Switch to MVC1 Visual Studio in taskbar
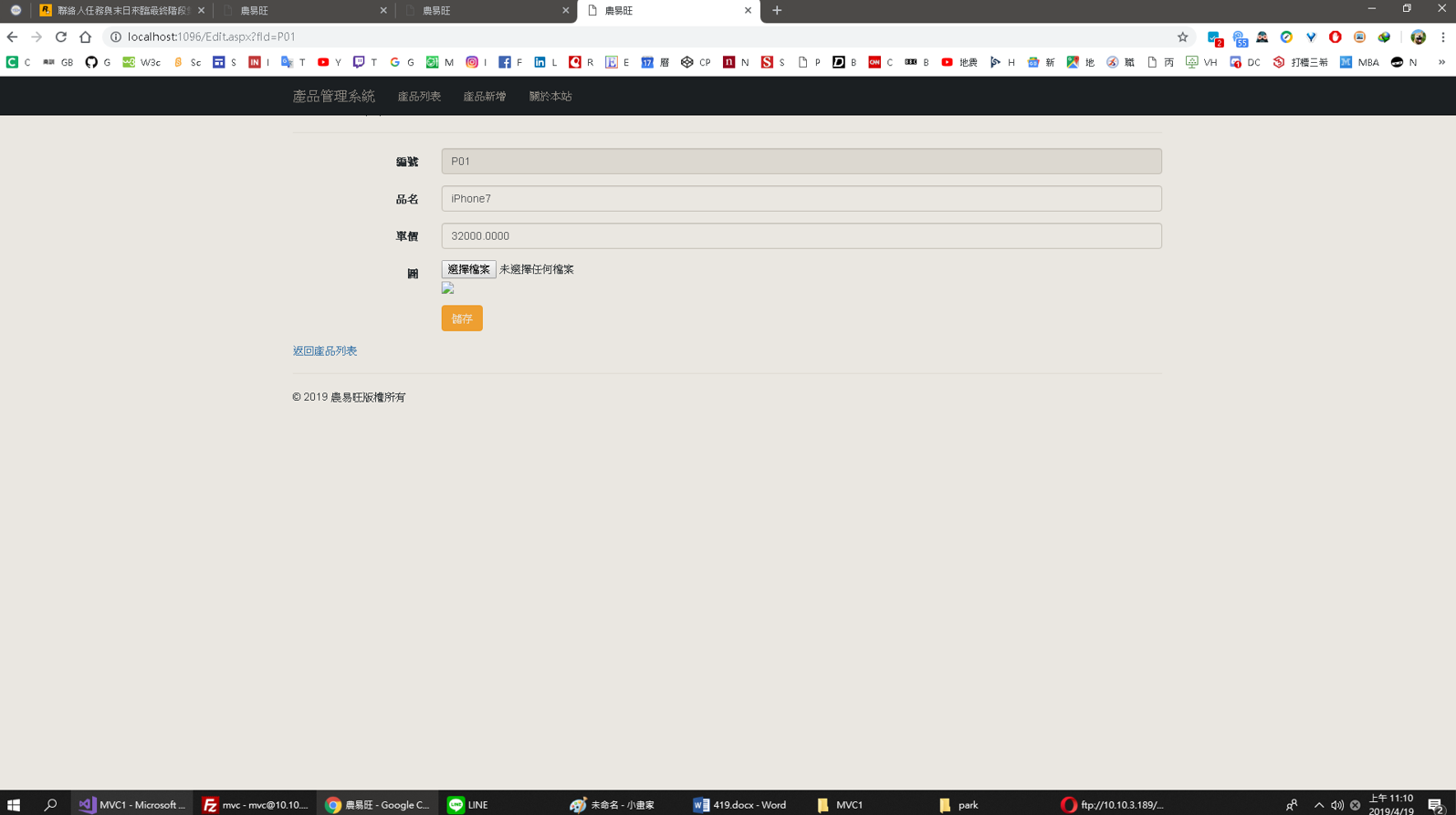 132,805
